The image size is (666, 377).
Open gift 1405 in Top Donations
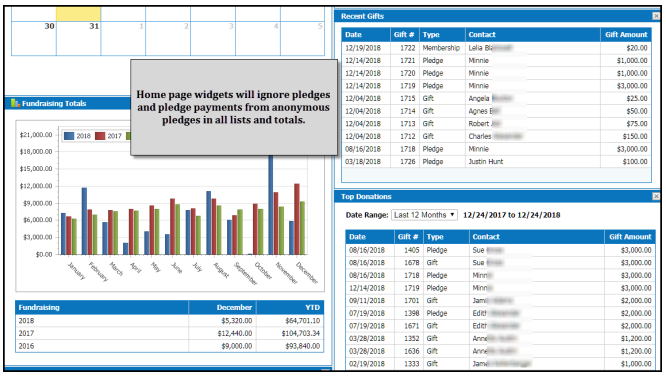tap(500, 250)
